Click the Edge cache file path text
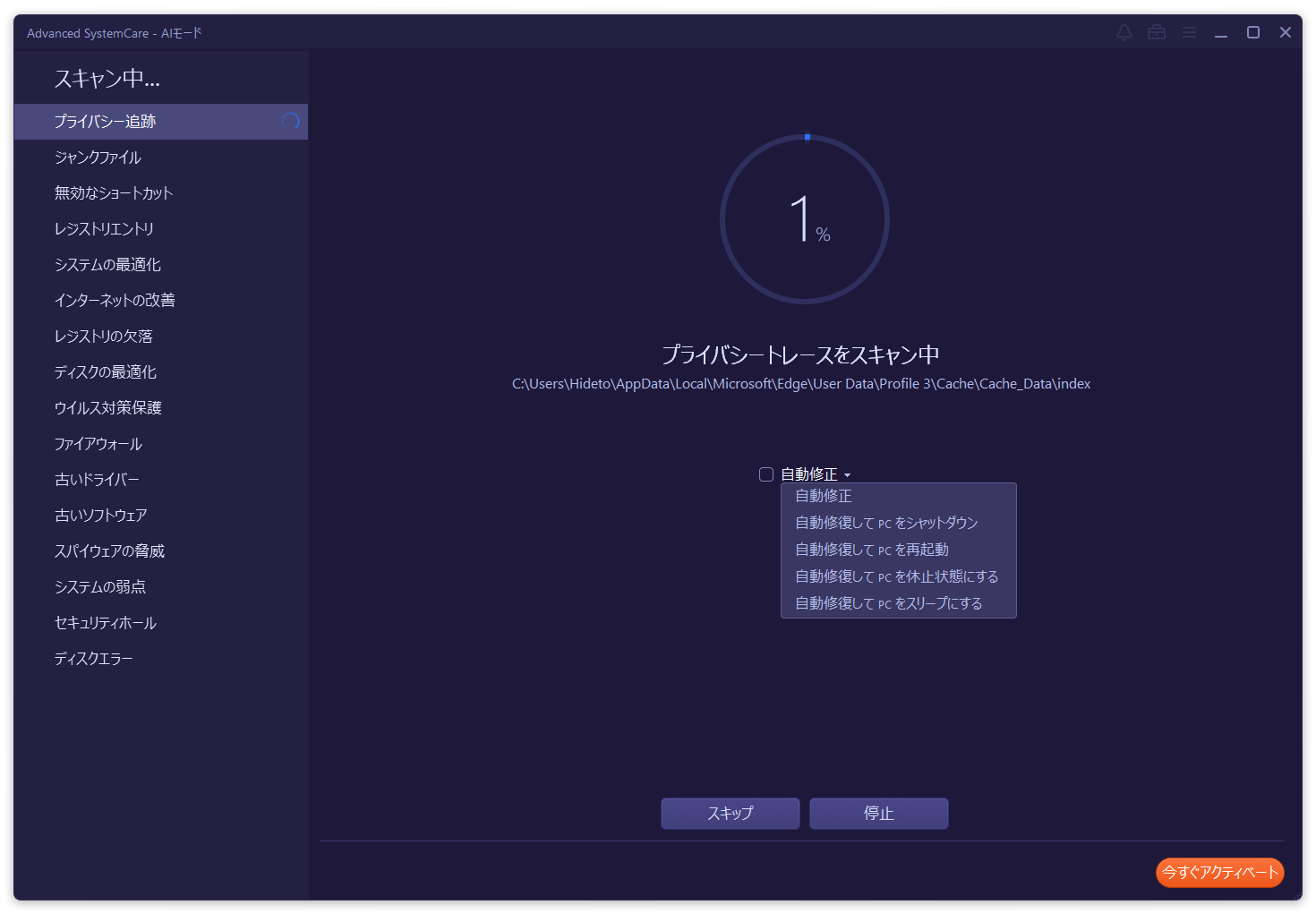This screenshot has height=913, width=1316. [800, 383]
